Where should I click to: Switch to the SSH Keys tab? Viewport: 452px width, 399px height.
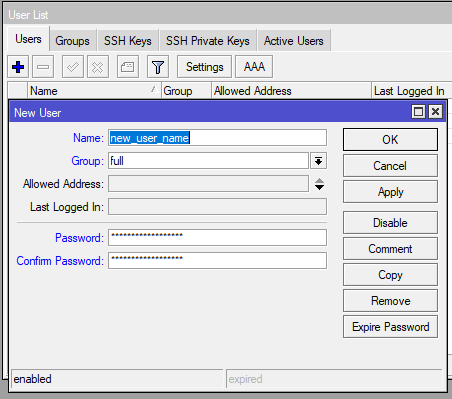pos(128,41)
